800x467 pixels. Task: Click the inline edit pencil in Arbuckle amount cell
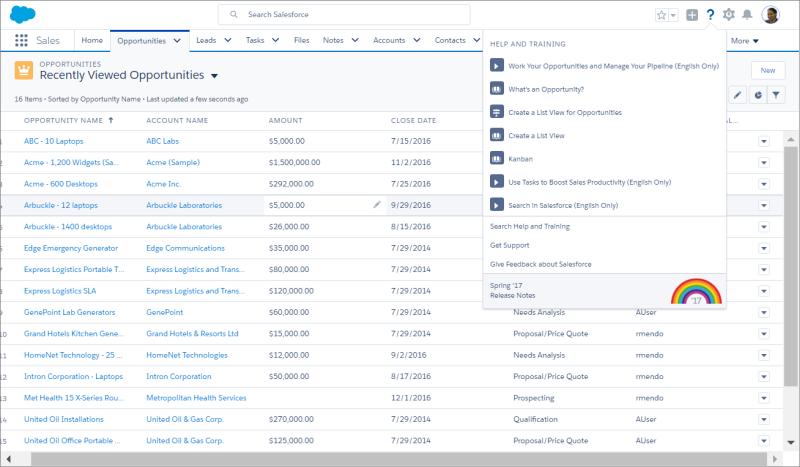[x=377, y=205]
